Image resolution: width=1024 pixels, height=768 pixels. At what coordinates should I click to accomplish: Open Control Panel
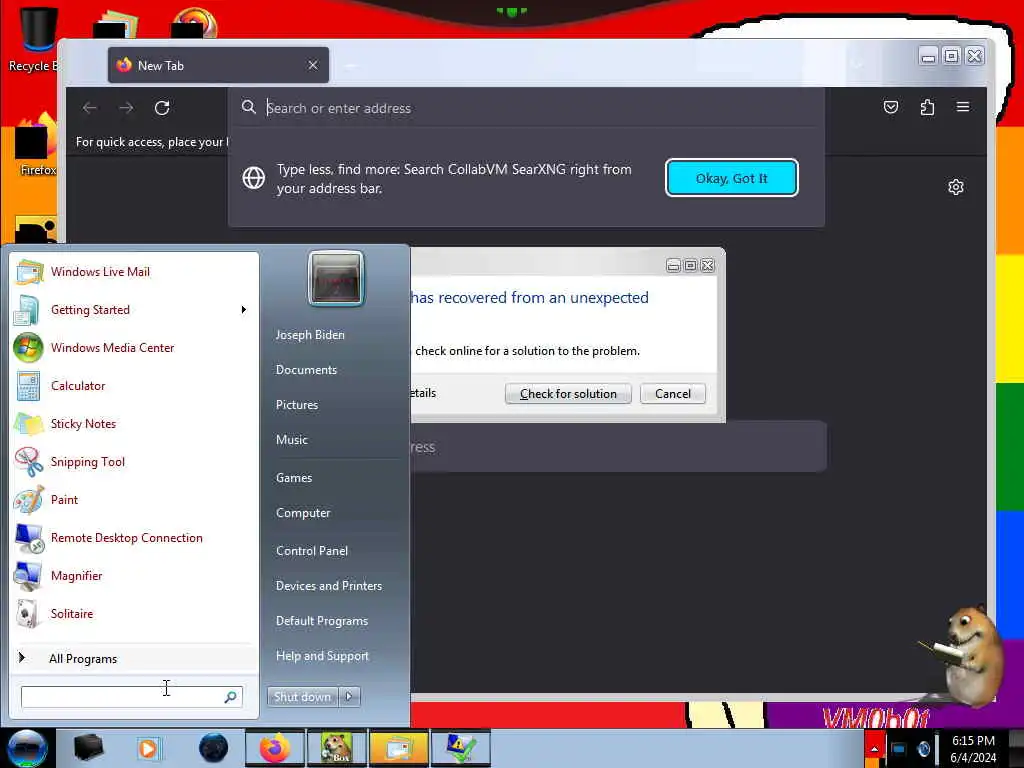pos(312,551)
